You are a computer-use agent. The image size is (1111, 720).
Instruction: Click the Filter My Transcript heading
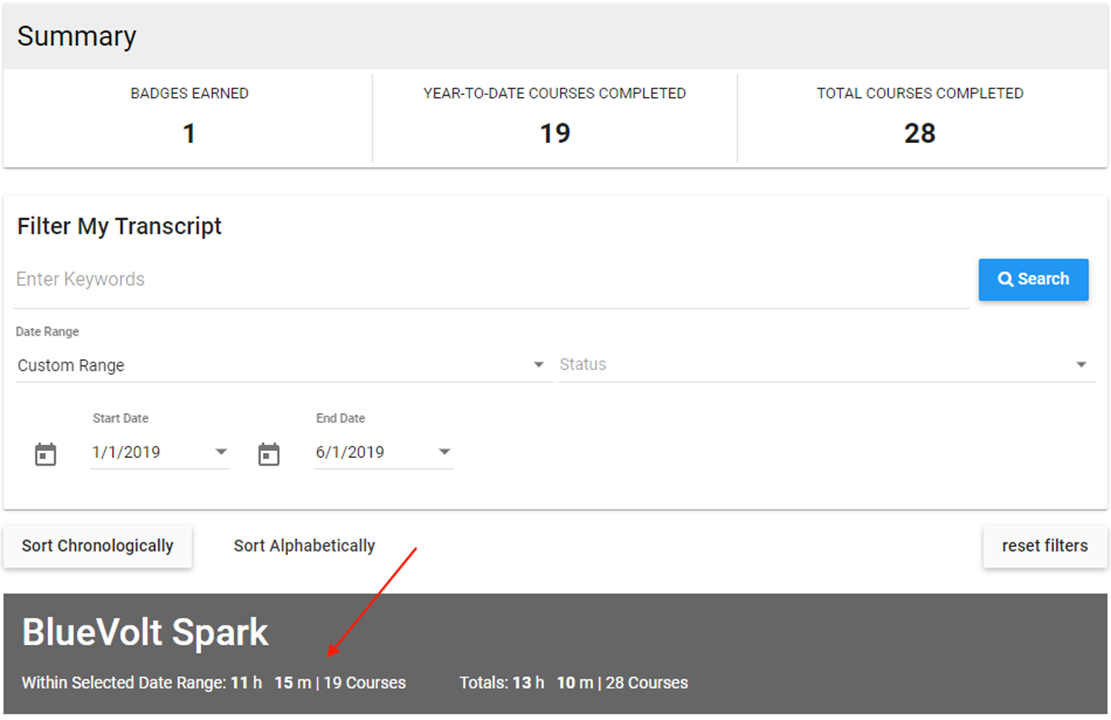119,226
